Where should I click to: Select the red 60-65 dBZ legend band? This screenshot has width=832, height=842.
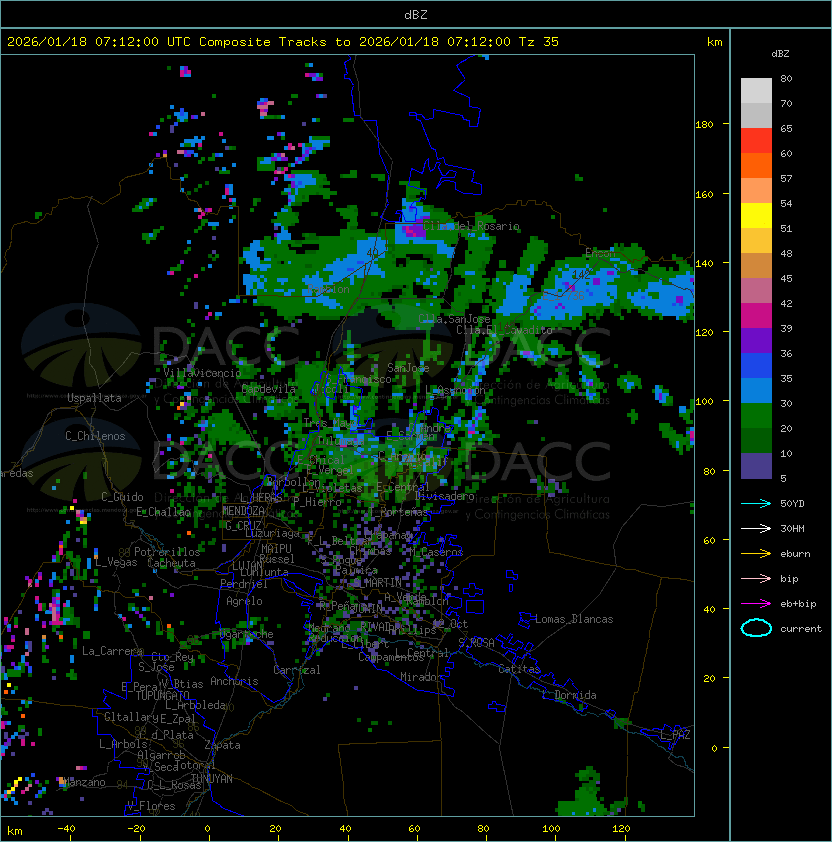(756, 141)
